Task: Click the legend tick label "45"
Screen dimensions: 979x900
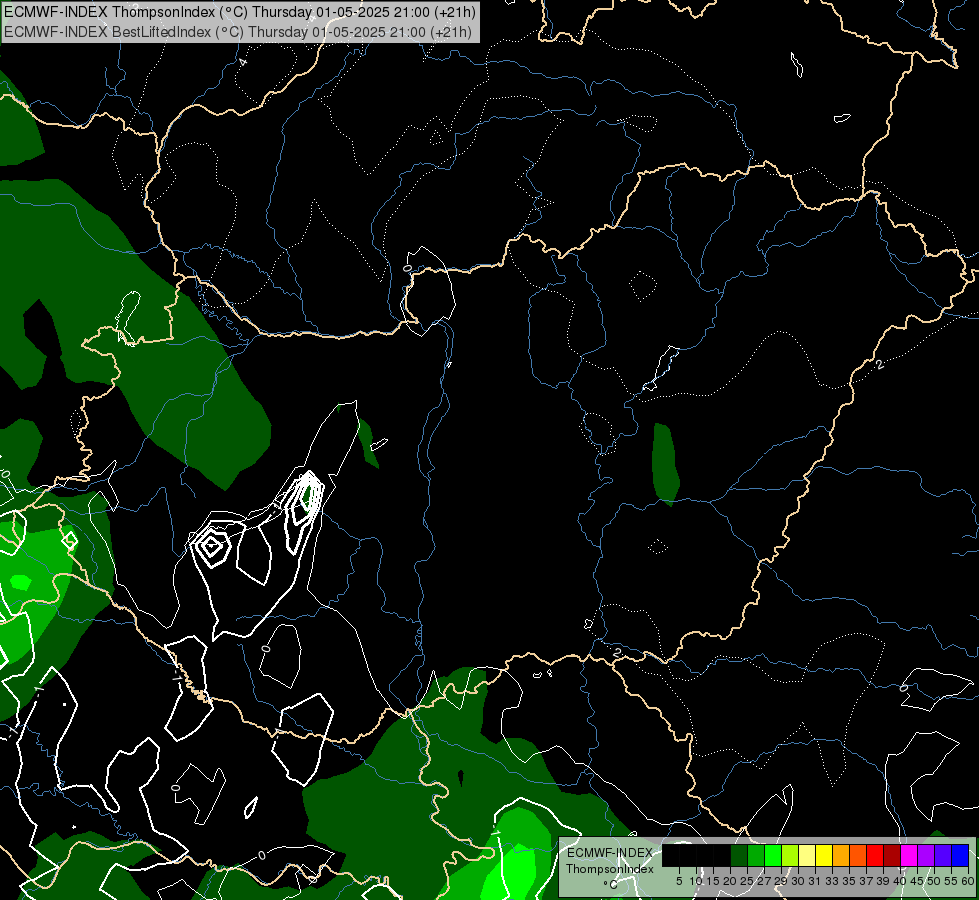Action: [917, 881]
